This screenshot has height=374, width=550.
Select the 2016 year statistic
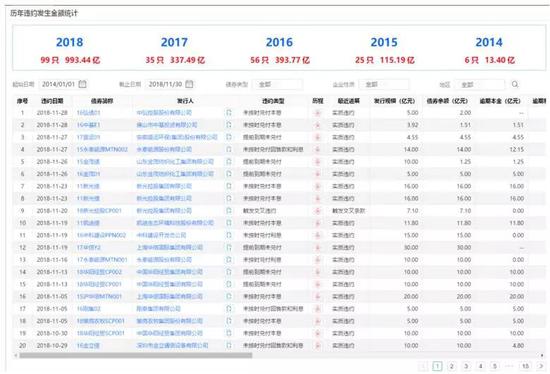point(280,50)
